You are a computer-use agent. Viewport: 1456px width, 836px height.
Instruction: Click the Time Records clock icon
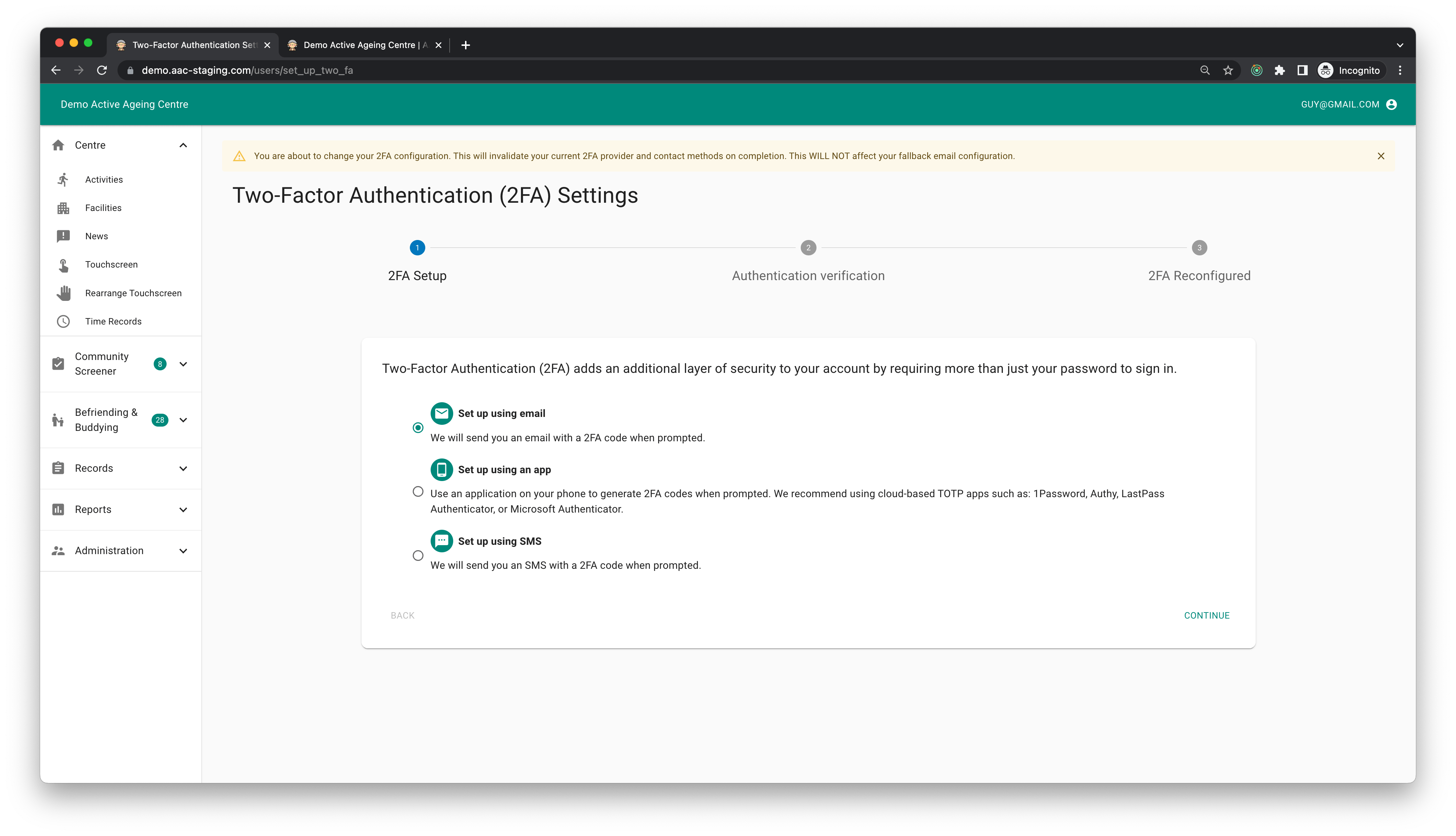pyautogui.click(x=63, y=322)
